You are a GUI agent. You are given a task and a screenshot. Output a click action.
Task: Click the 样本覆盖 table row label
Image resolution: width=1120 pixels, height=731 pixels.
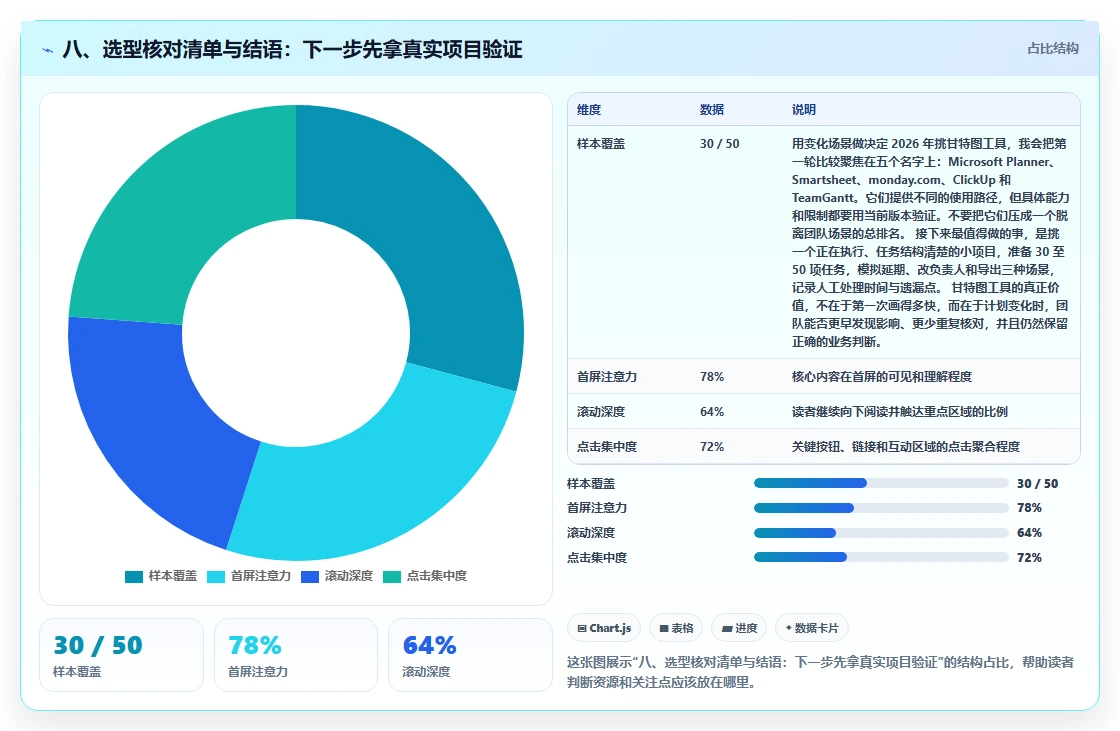(601, 144)
